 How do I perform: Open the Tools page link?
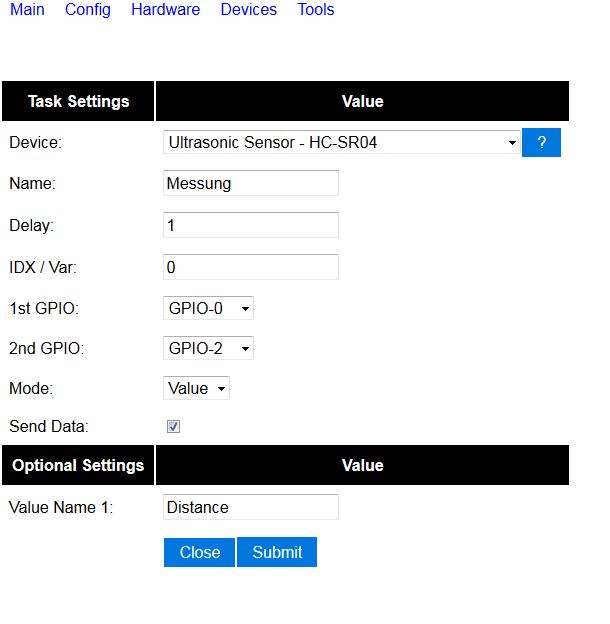316,10
